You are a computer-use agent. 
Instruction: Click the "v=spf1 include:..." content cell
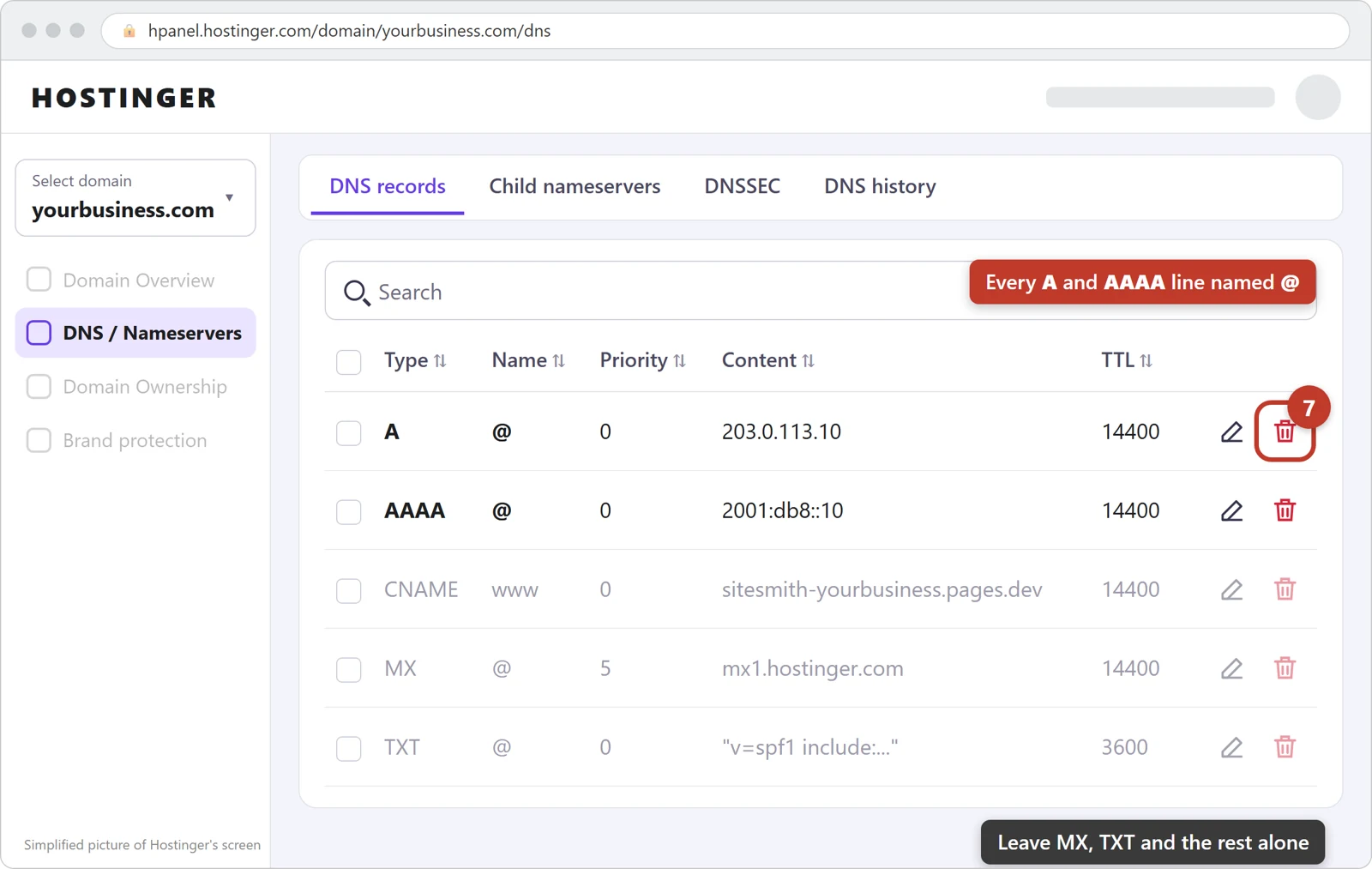click(809, 747)
